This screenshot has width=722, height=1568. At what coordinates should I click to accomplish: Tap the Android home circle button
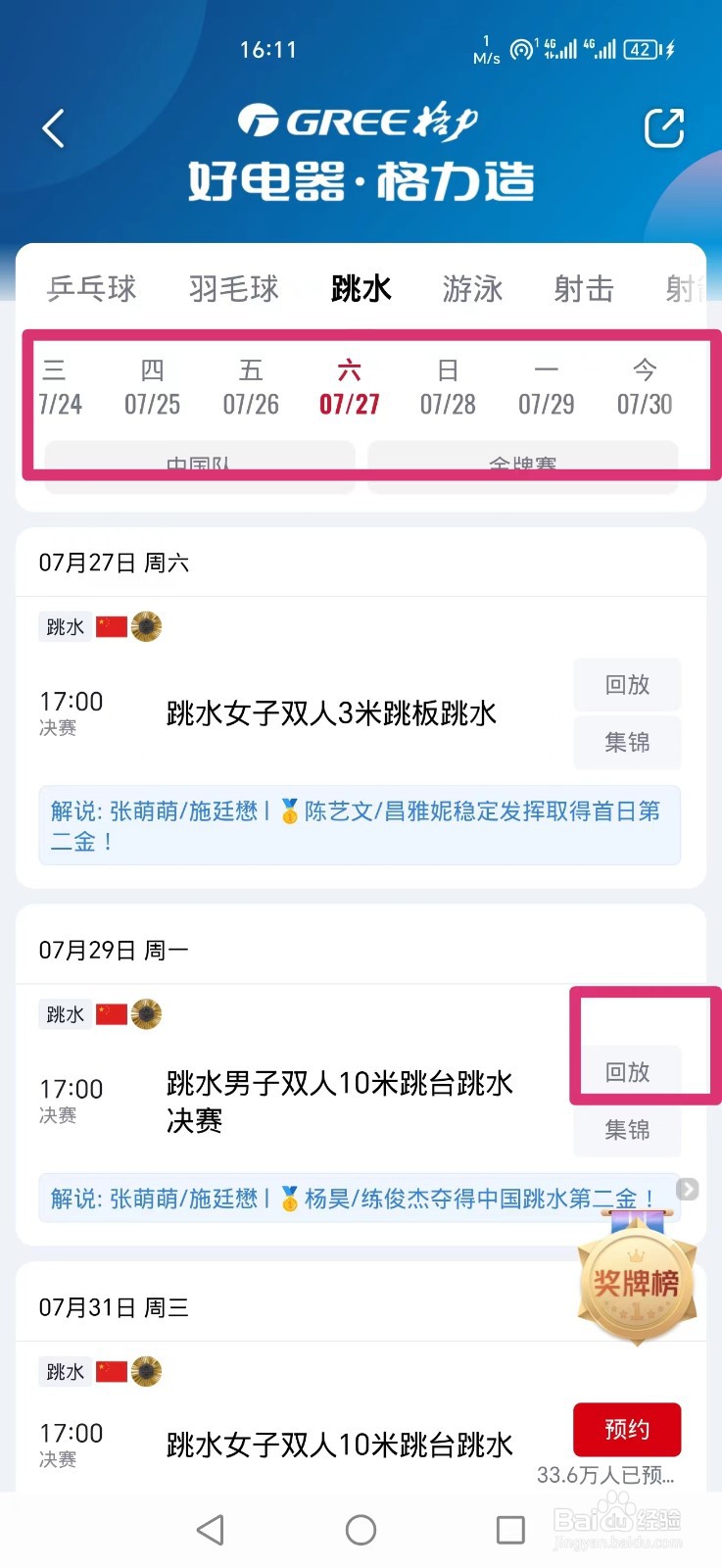[x=361, y=1530]
